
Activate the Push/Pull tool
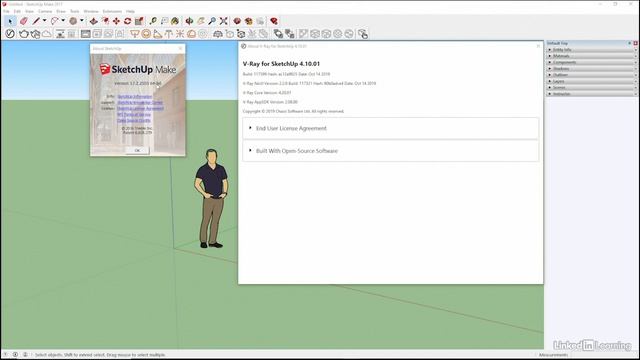(x=93, y=21)
